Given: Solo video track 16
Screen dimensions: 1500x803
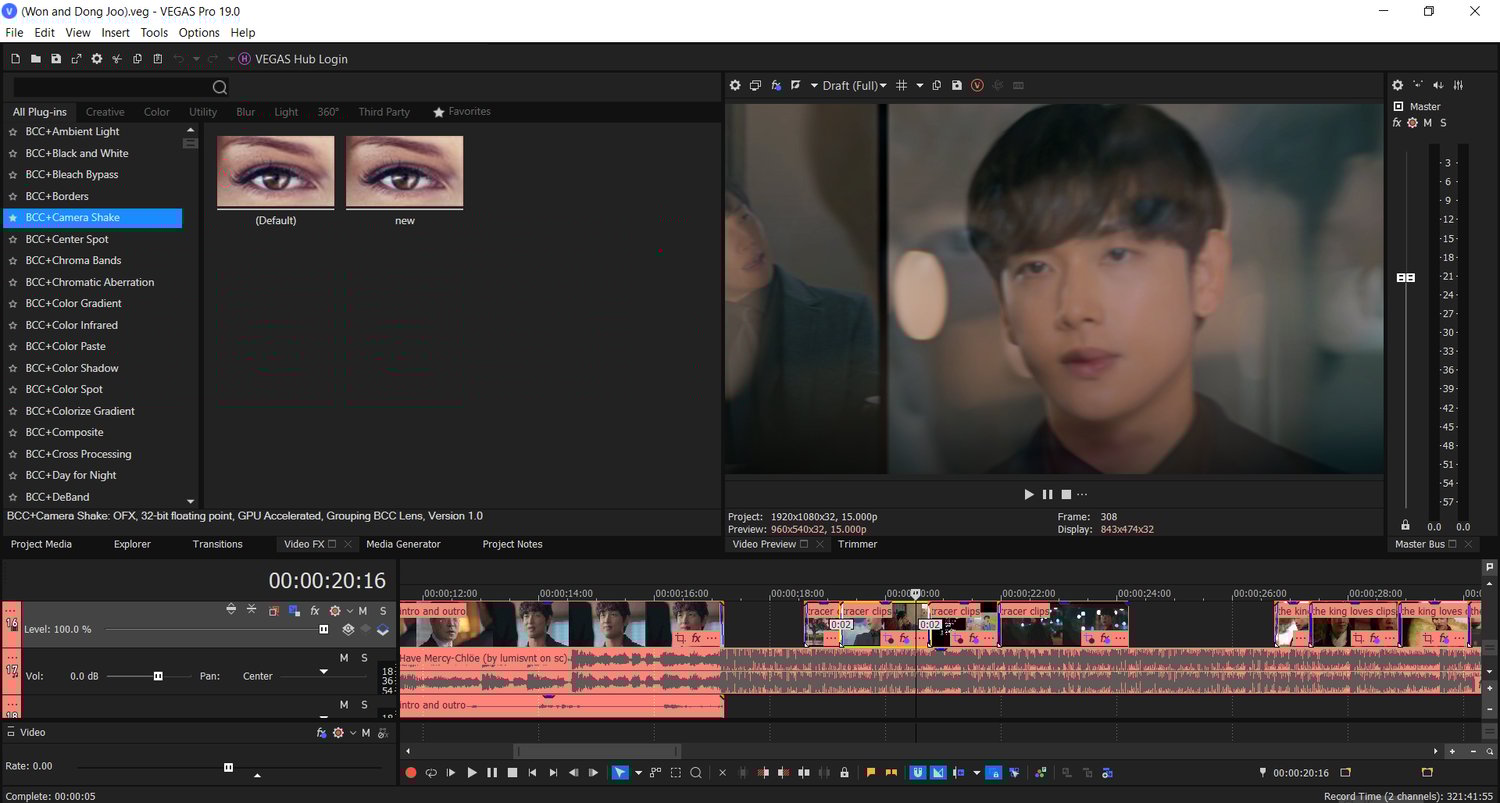Looking at the screenshot, I should click(383, 610).
